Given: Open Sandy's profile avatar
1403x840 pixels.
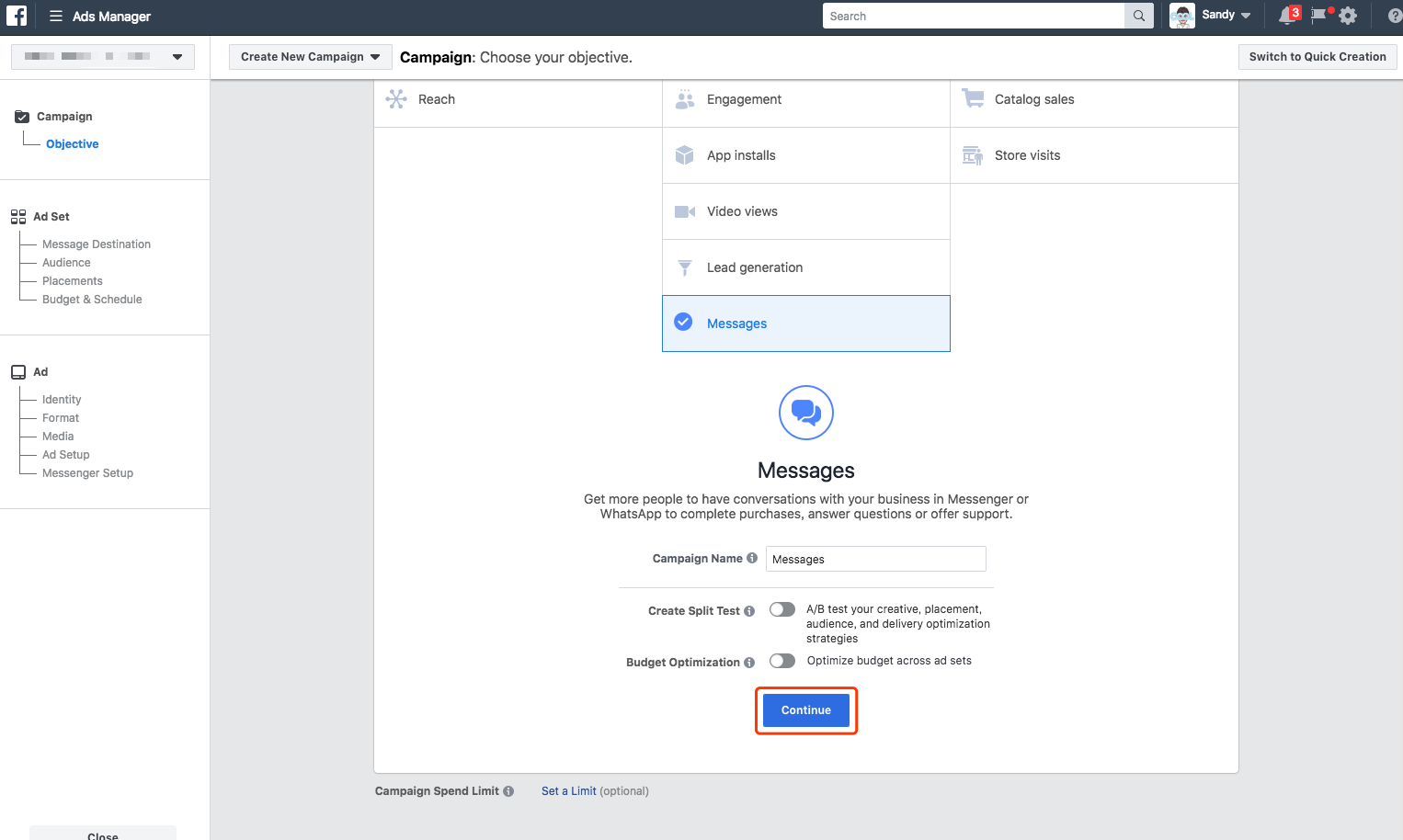Looking at the screenshot, I should coord(1182,16).
